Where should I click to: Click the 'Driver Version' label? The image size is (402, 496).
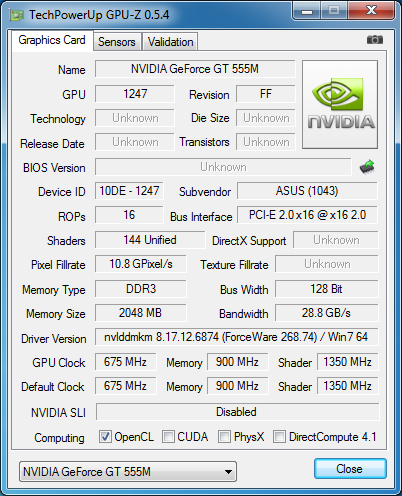(54, 339)
